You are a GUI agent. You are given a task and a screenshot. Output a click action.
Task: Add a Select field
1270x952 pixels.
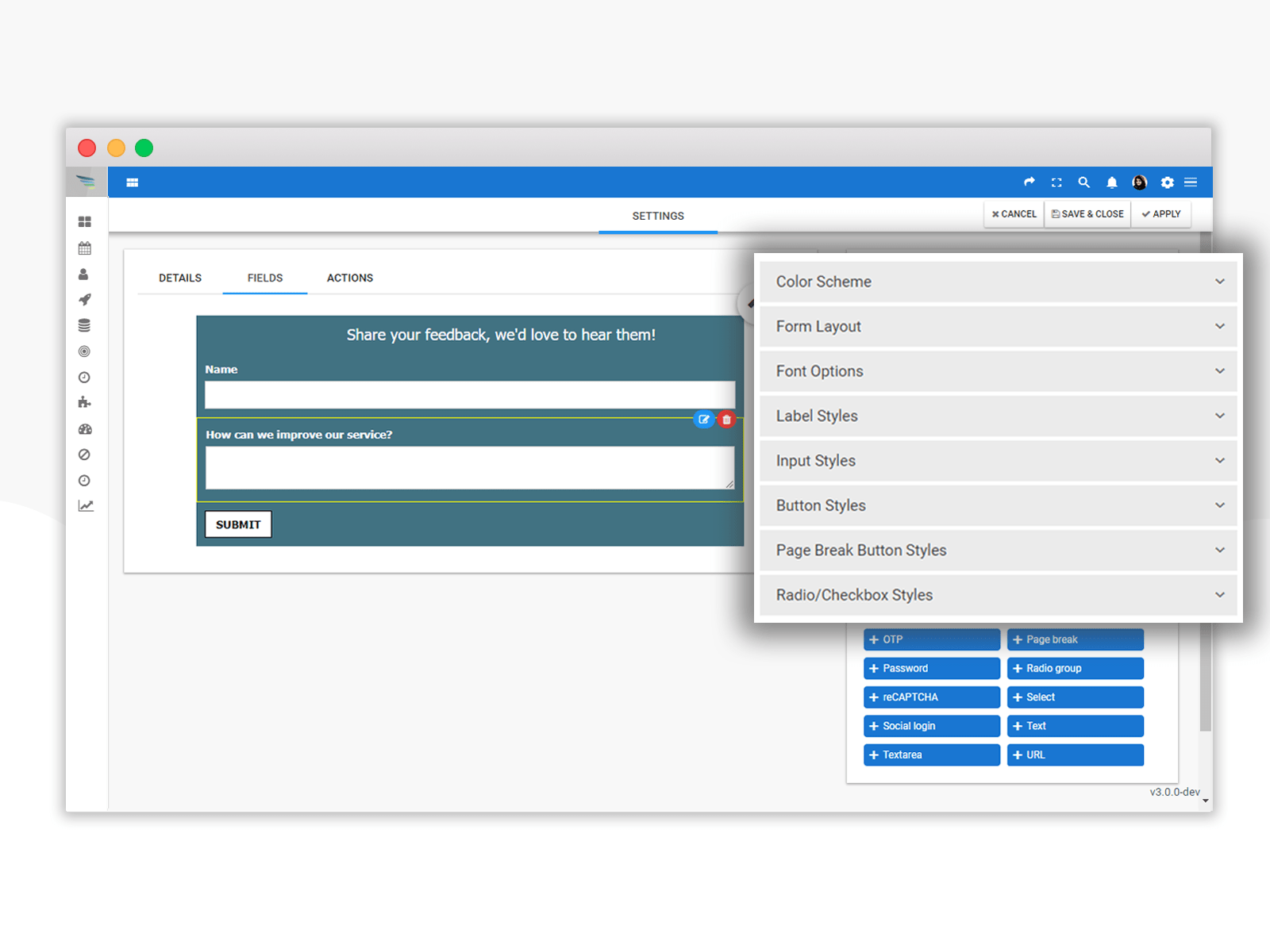[1076, 697]
